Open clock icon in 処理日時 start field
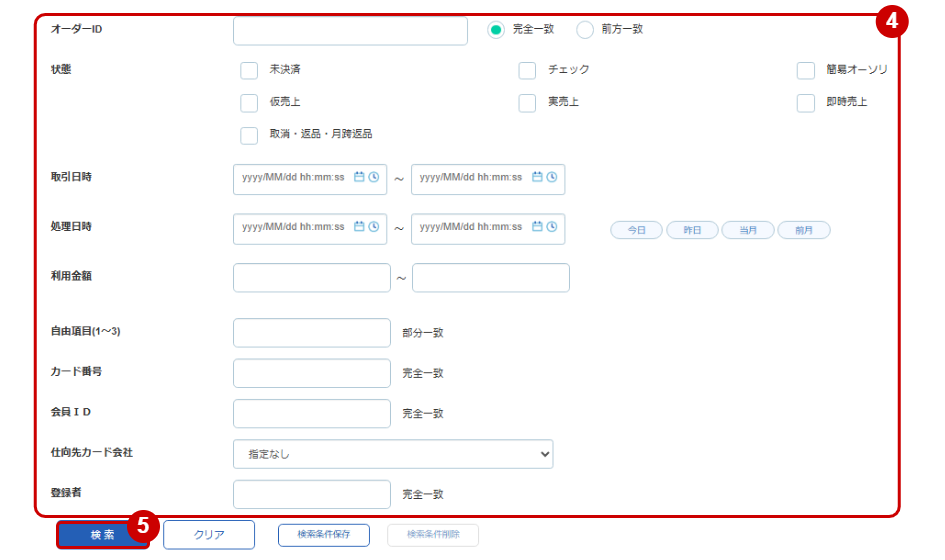 pyautogui.click(x=374, y=227)
